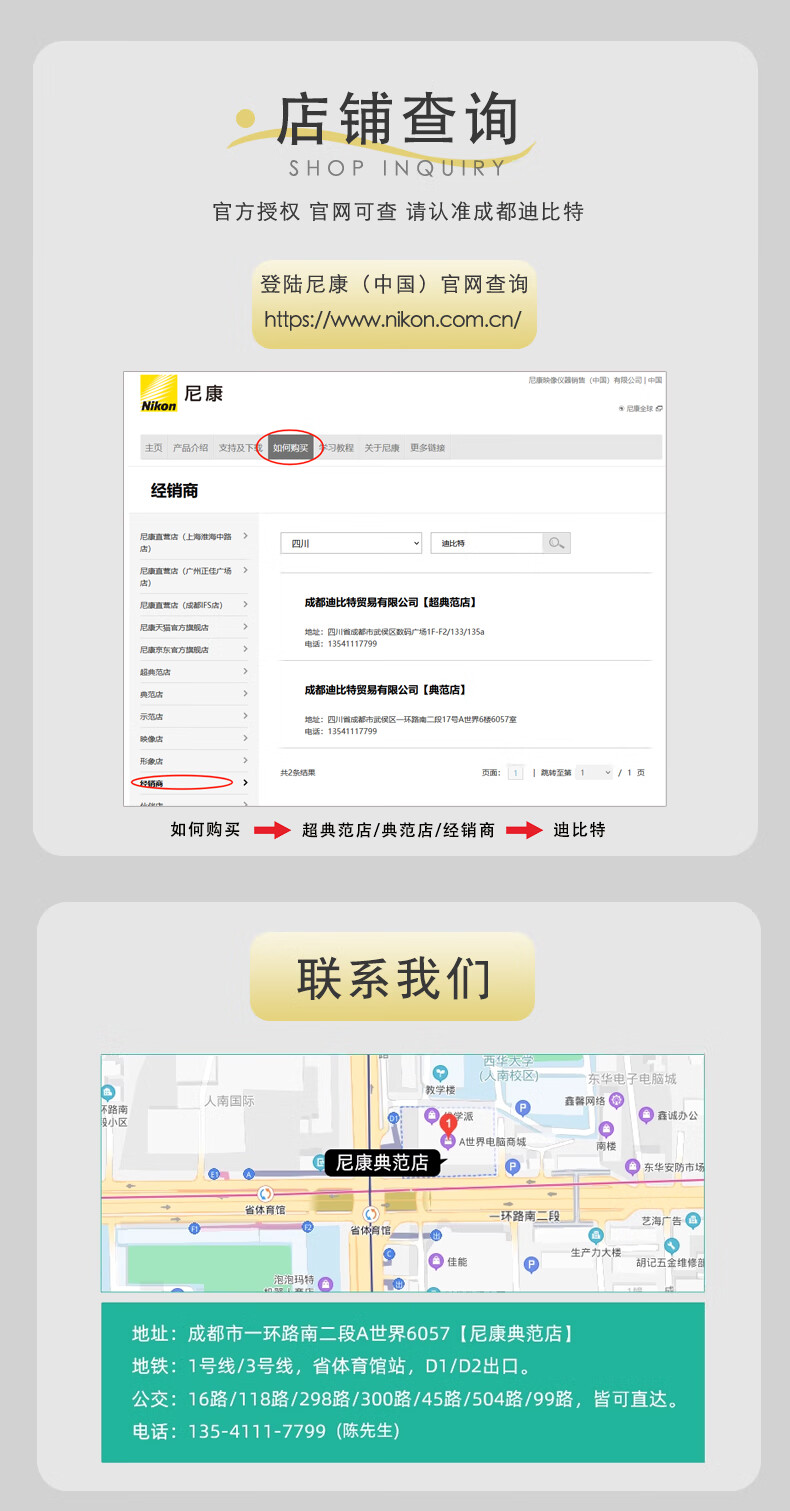Click the 人南国际 map label
Image resolution: width=790 pixels, height=1511 pixels.
(229, 1100)
